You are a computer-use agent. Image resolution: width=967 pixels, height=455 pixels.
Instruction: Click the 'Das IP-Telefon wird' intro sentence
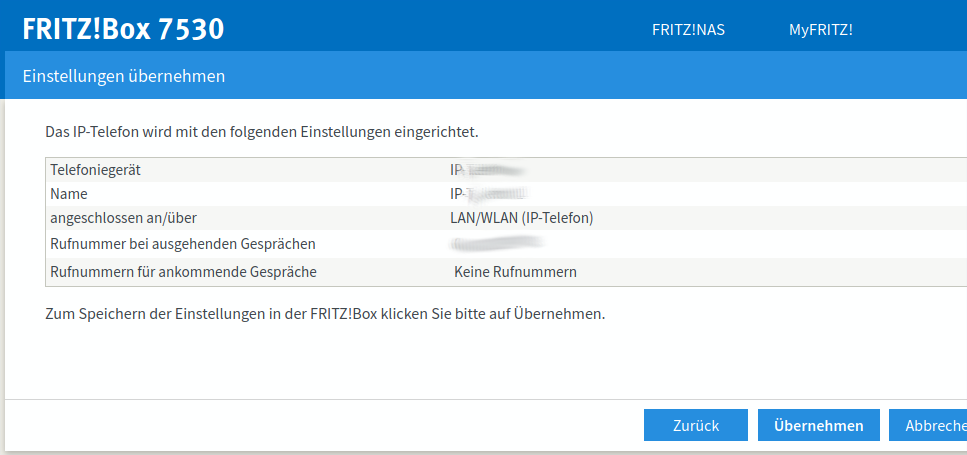(262, 131)
